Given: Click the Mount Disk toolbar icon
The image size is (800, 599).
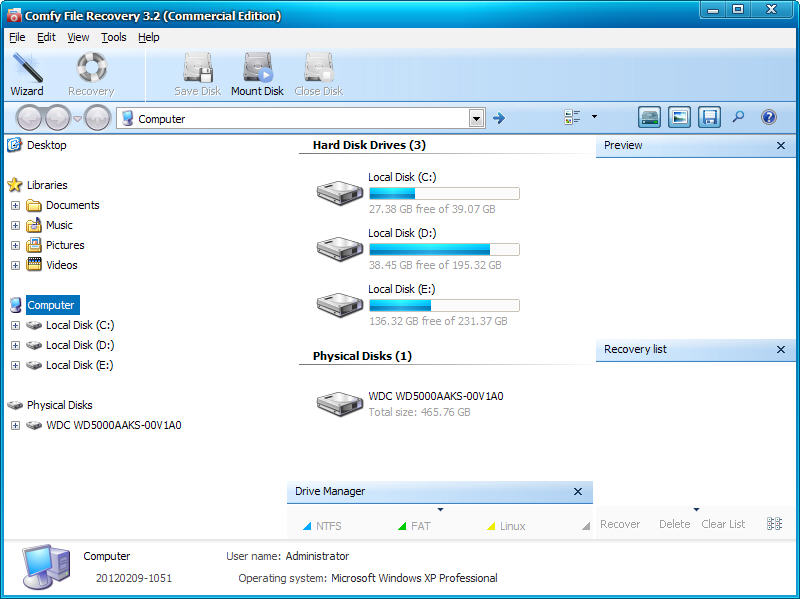Looking at the screenshot, I should [x=257, y=75].
